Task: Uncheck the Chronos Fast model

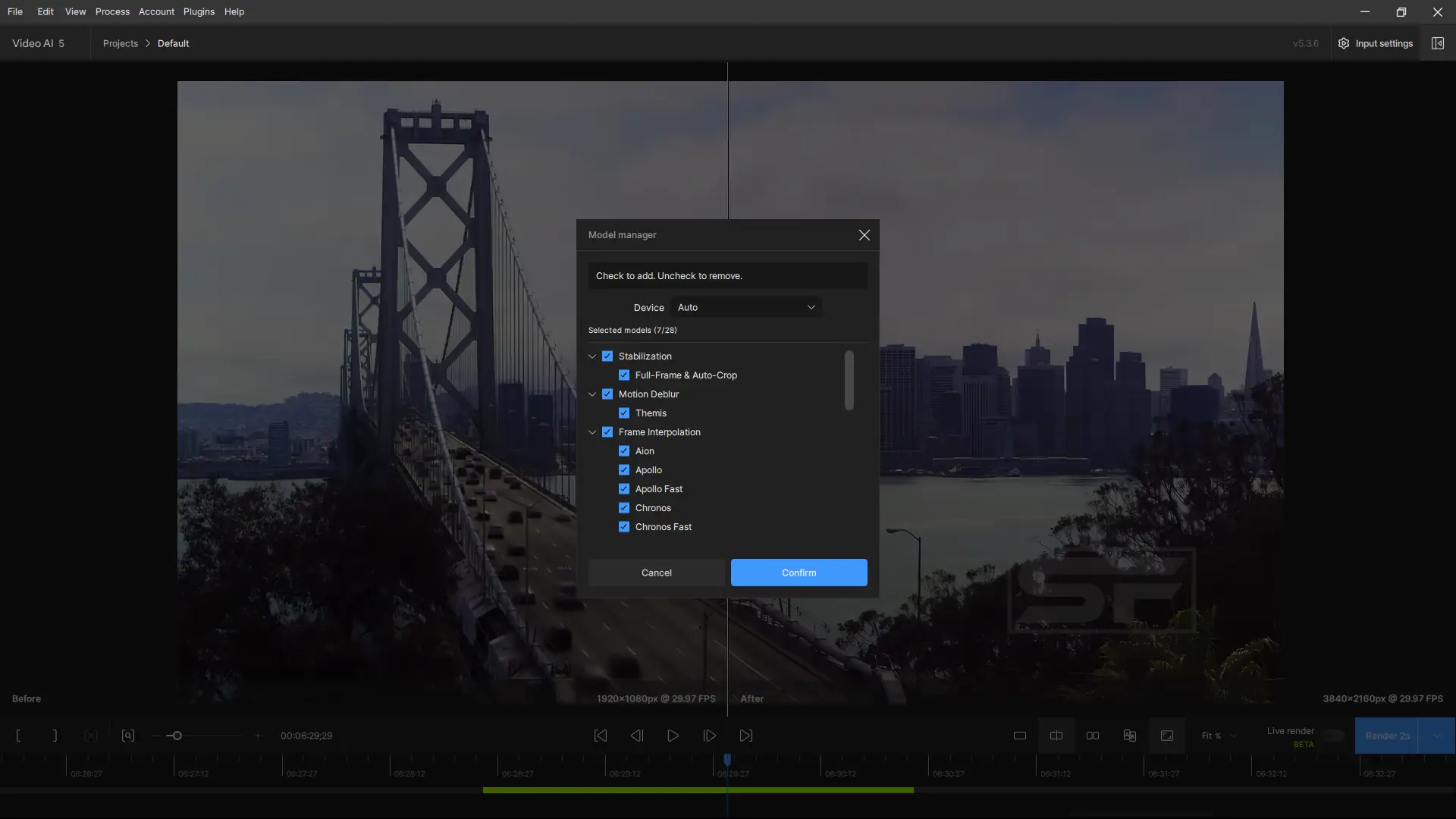Action: (x=624, y=527)
